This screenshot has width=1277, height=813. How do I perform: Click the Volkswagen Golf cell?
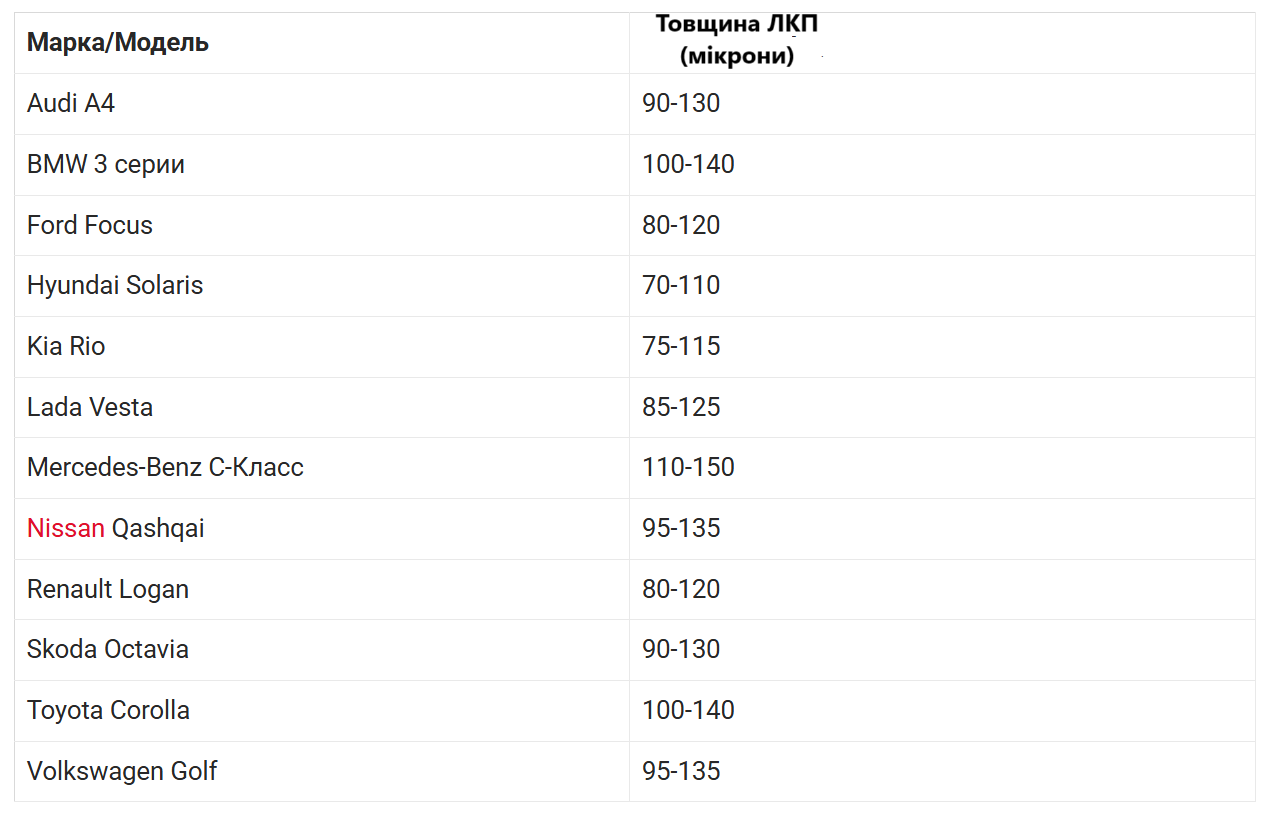tap(122, 771)
